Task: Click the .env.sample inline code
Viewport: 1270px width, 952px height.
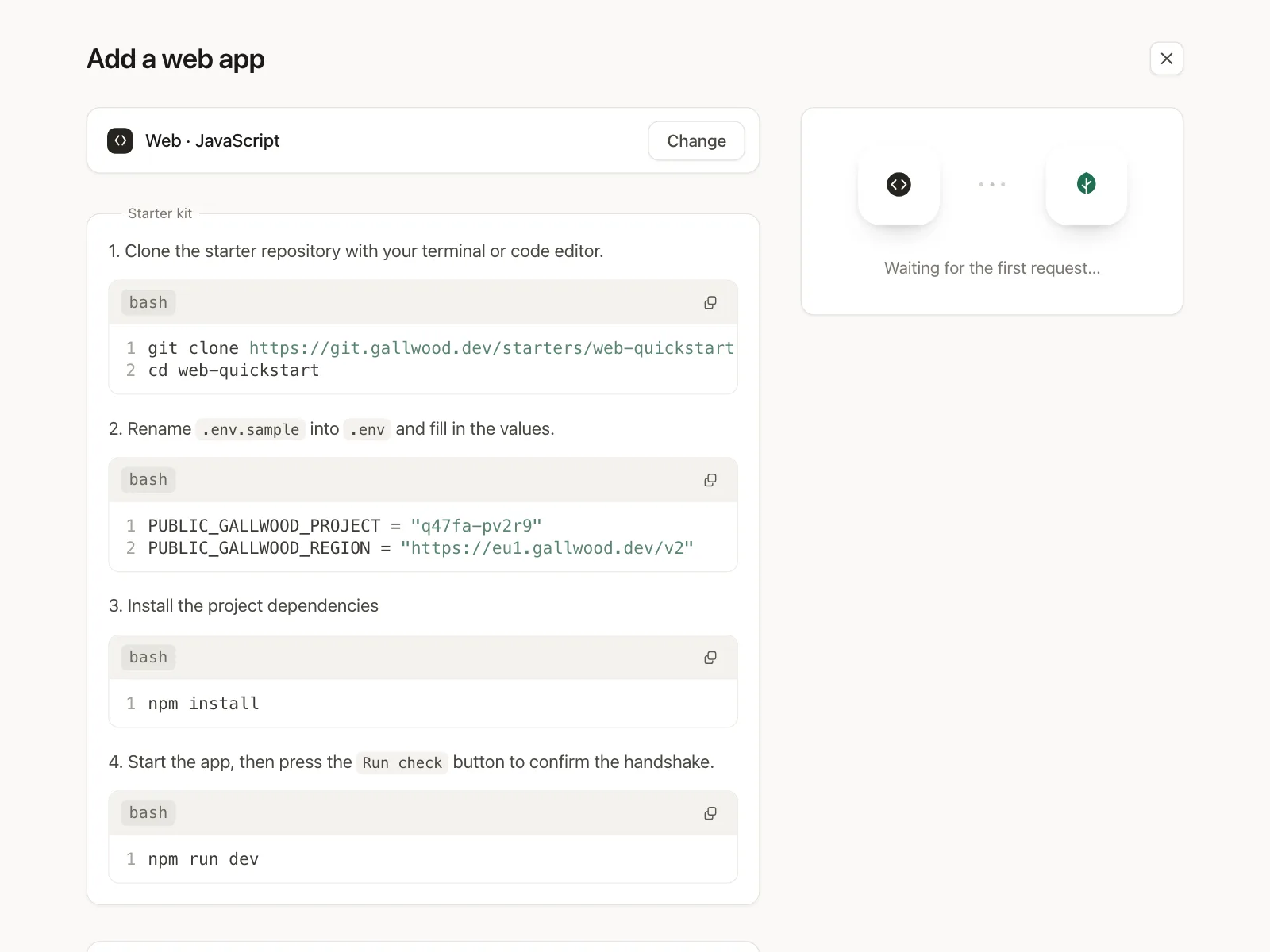Action: (x=250, y=429)
